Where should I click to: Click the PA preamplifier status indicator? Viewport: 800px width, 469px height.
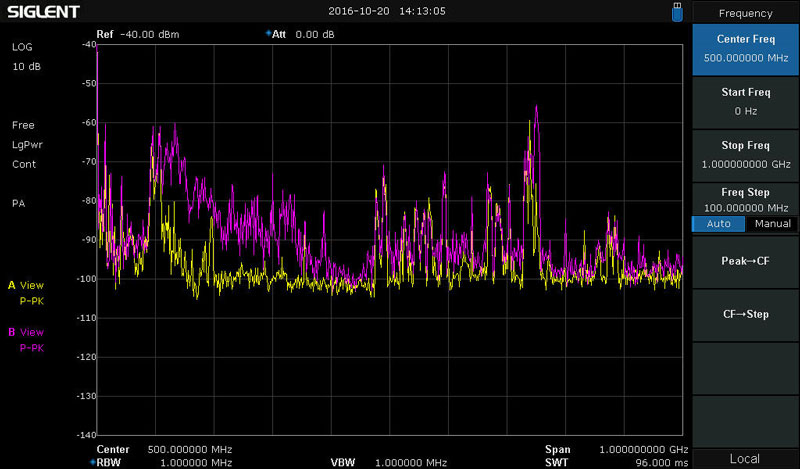point(18,203)
